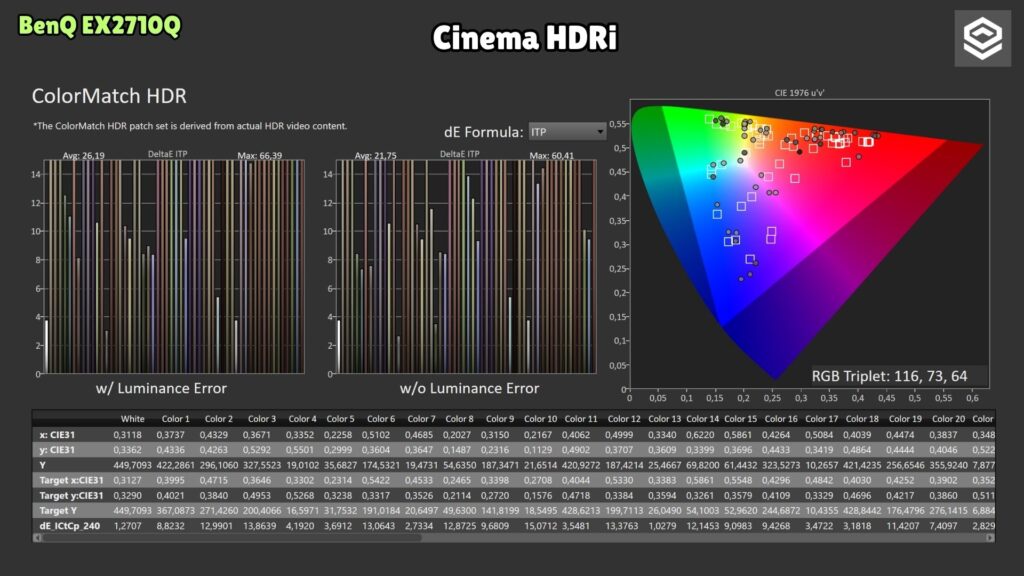Select the Color 5 column header

pos(340,419)
